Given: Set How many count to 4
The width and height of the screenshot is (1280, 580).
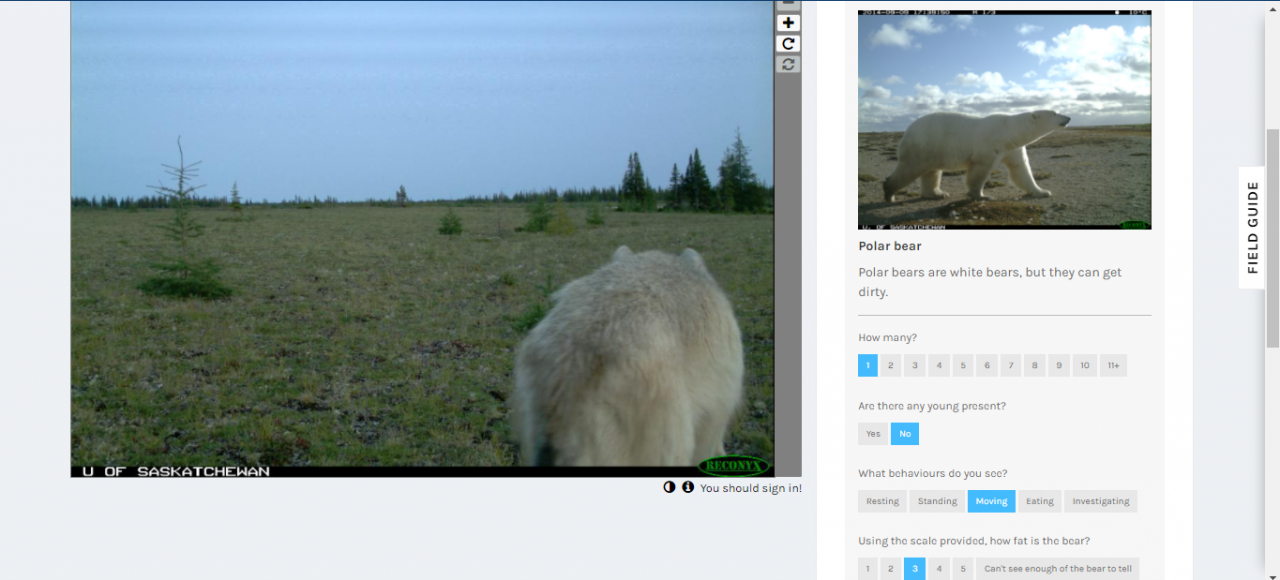Looking at the screenshot, I should tap(939, 365).
